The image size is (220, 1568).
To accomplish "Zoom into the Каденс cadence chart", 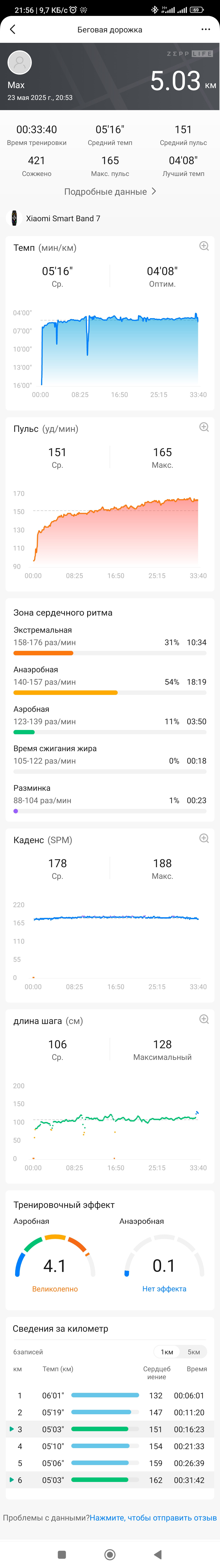I will point(204,838).
